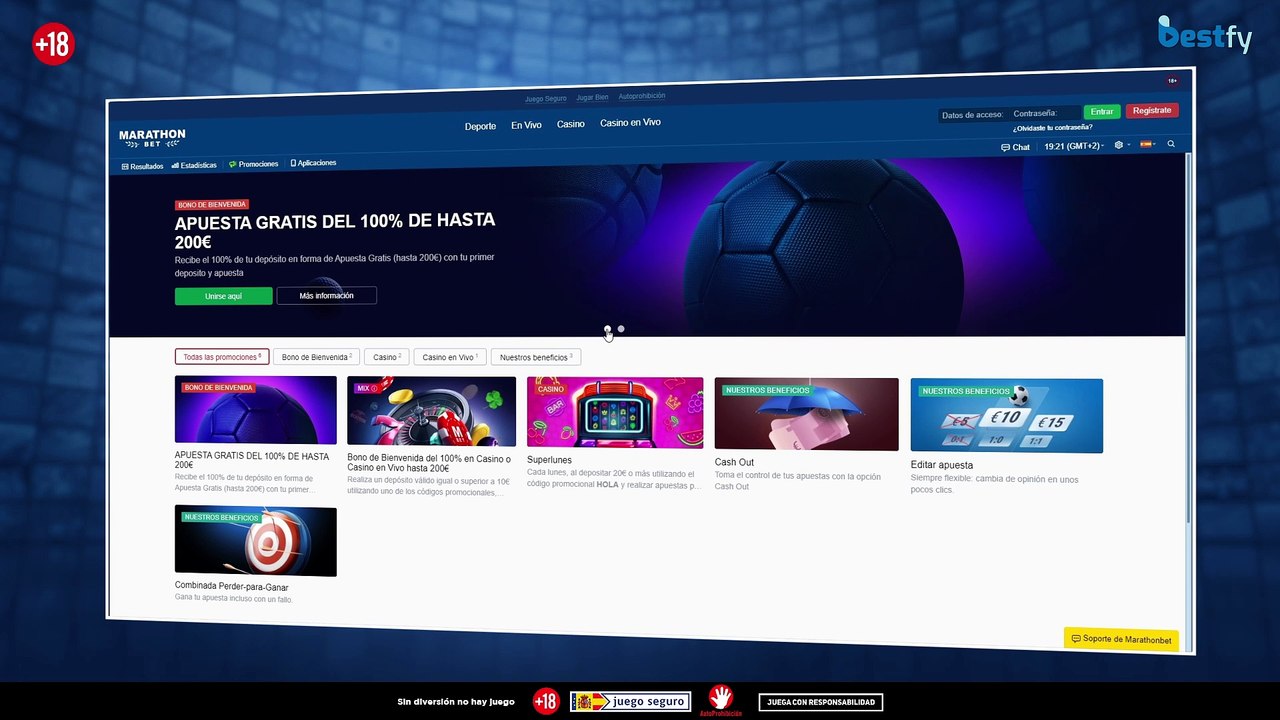Follow the Autoprohibición top link

642,96
